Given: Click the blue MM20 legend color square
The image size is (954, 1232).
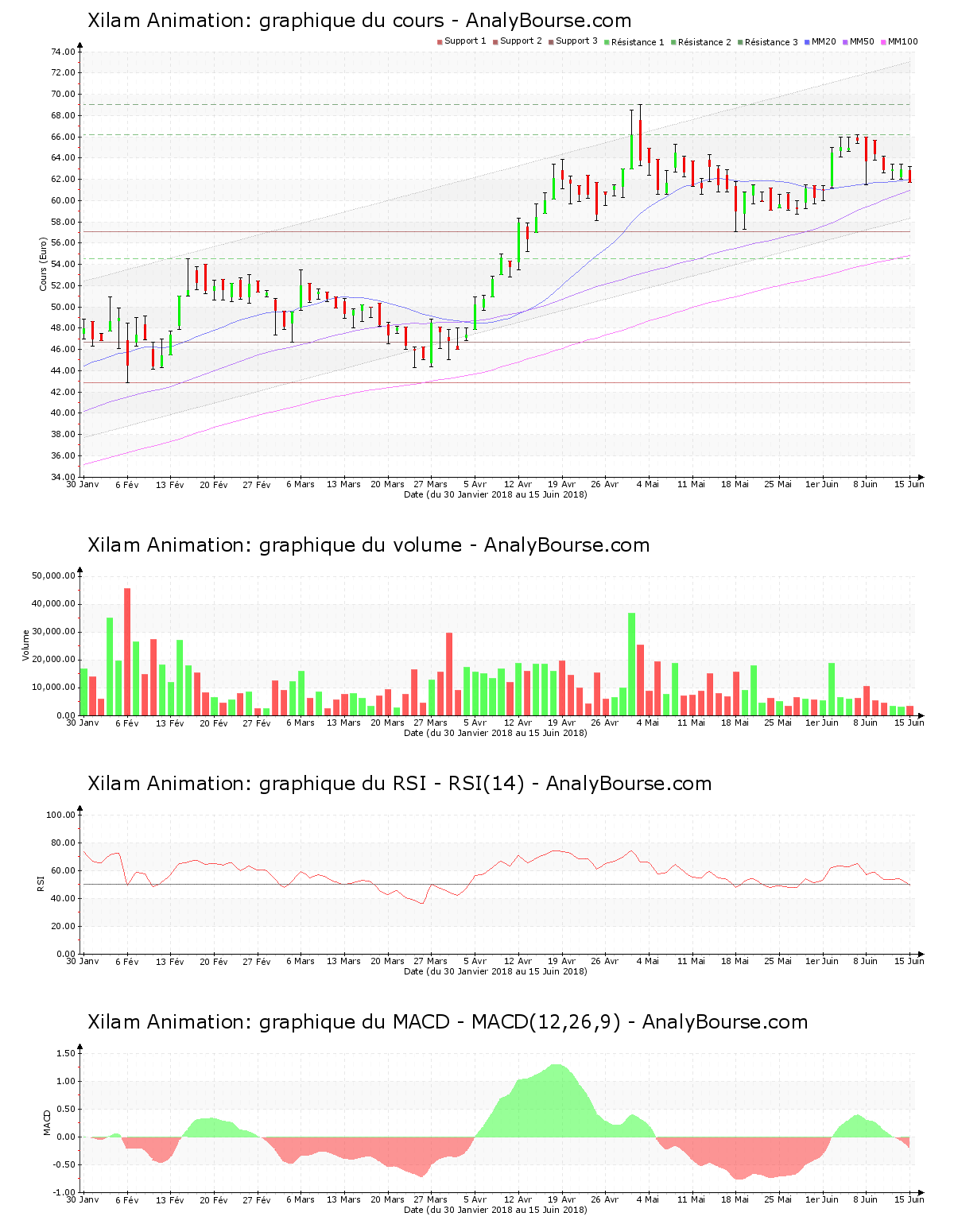Looking at the screenshot, I should 807,42.
